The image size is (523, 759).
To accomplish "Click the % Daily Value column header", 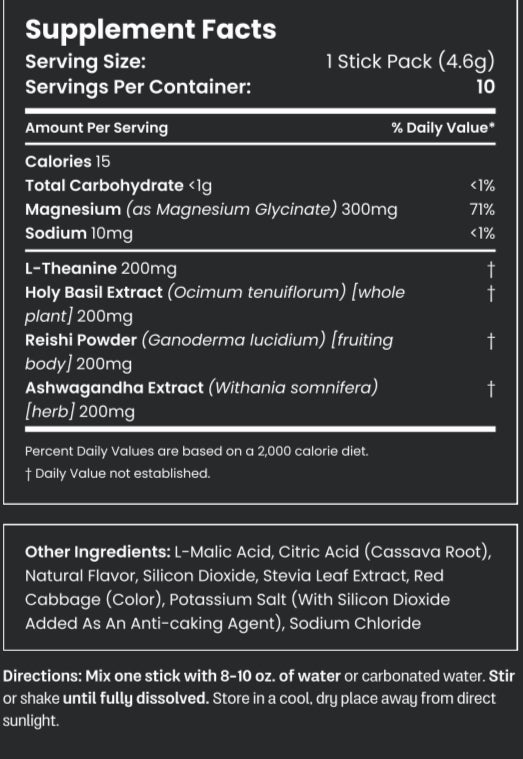I will [x=443, y=128].
